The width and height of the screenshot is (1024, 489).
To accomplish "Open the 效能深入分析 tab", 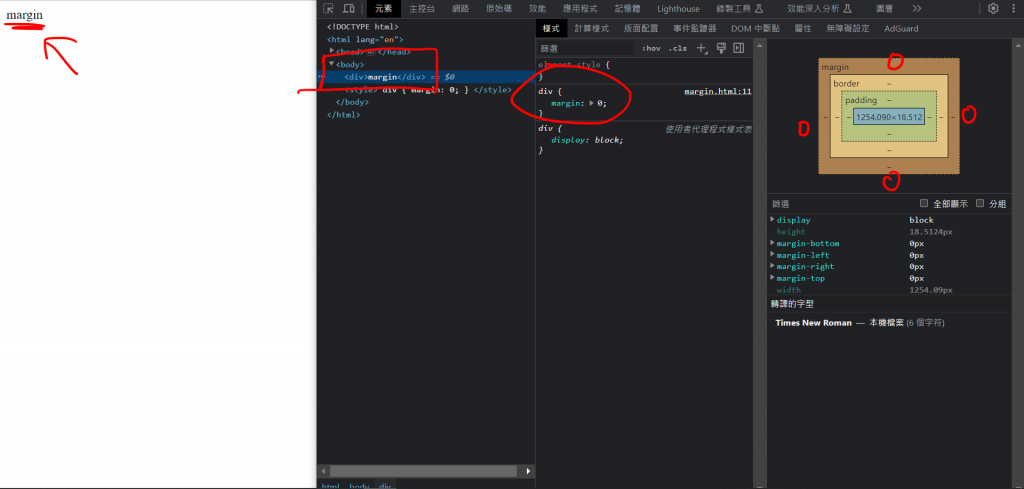I will tap(820, 8).
